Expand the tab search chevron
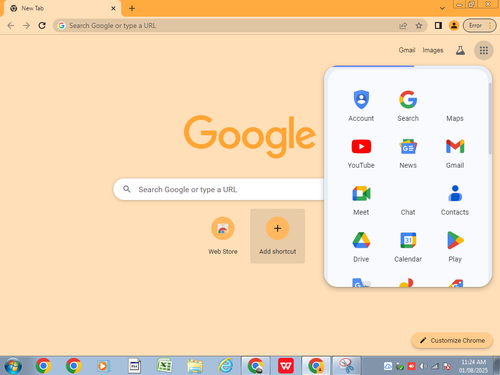 pyautogui.click(x=442, y=8)
